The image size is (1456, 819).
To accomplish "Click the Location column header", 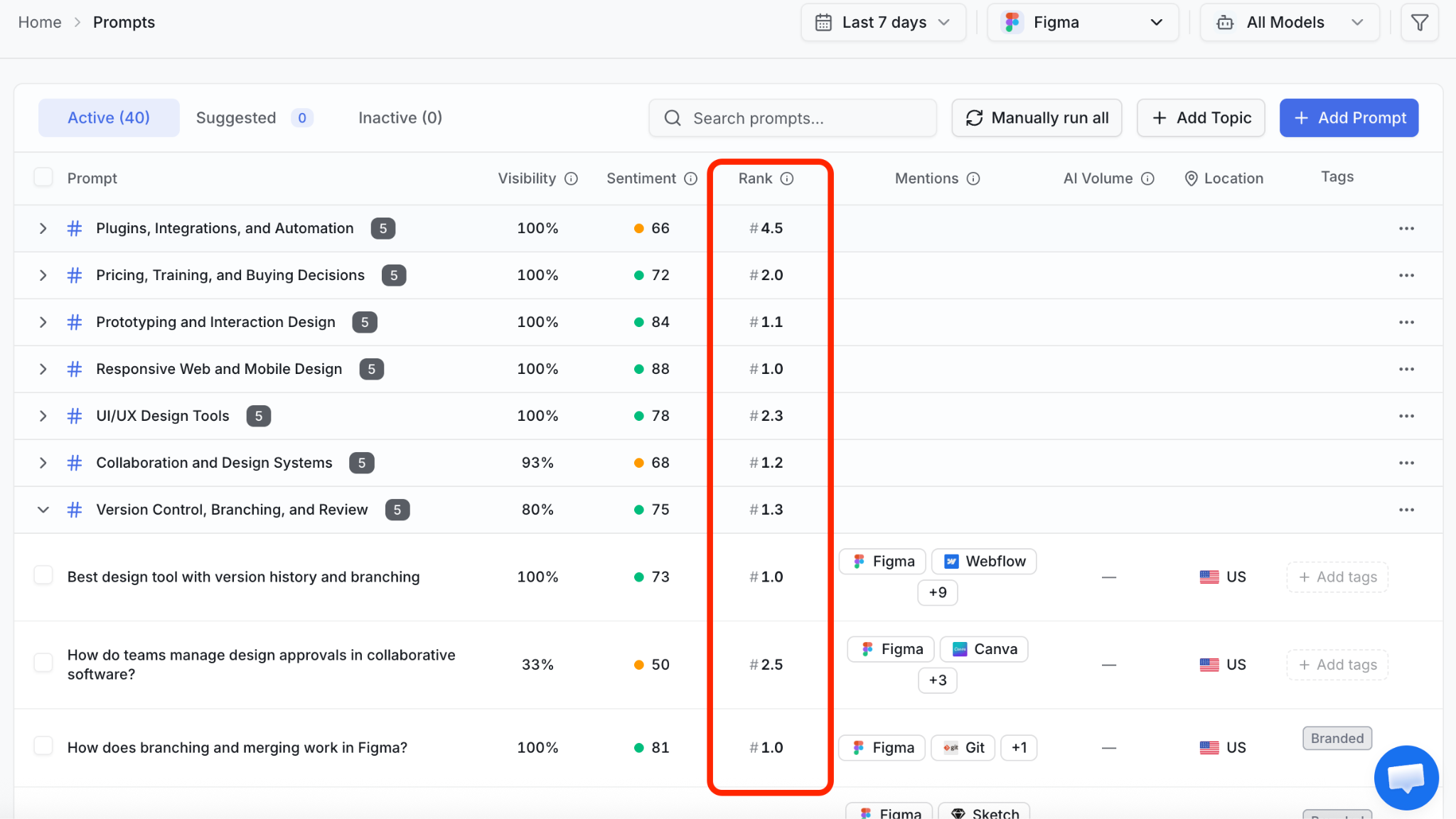I will [1224, 178].
